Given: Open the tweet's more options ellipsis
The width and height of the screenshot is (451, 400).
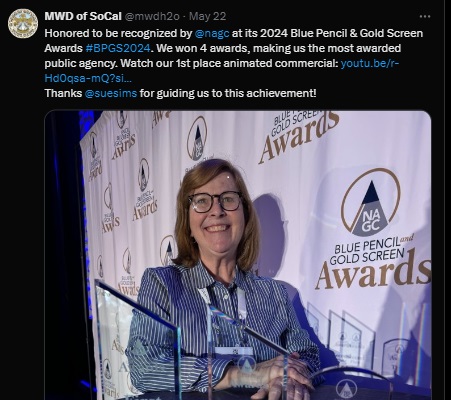Looking at the screenshot, I should pyautogui.click(x=425, y=16).
